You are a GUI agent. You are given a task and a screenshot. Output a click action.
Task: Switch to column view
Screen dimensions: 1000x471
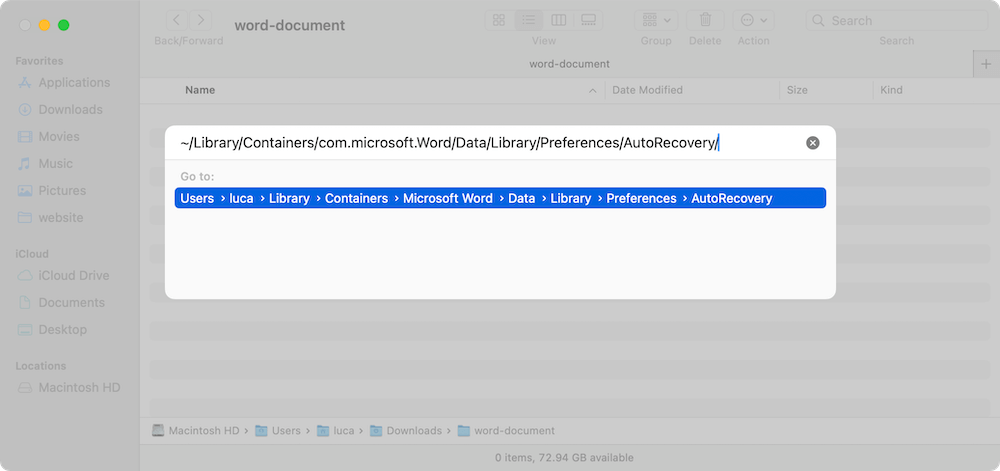(558, 20)
